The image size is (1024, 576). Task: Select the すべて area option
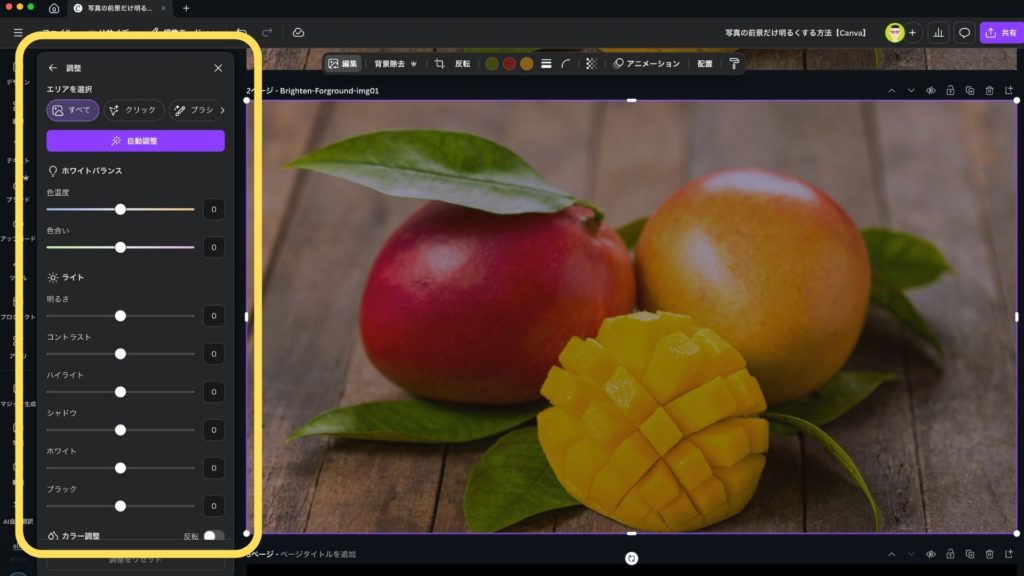pos(72,110)
